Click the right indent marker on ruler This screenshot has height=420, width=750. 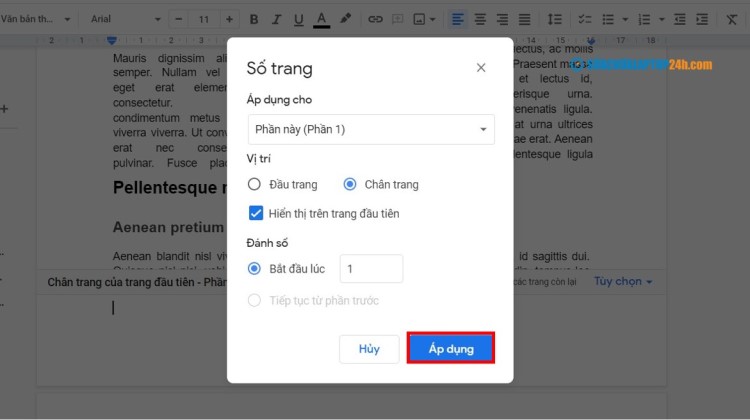pyautogui.click(x=591, y=40)
